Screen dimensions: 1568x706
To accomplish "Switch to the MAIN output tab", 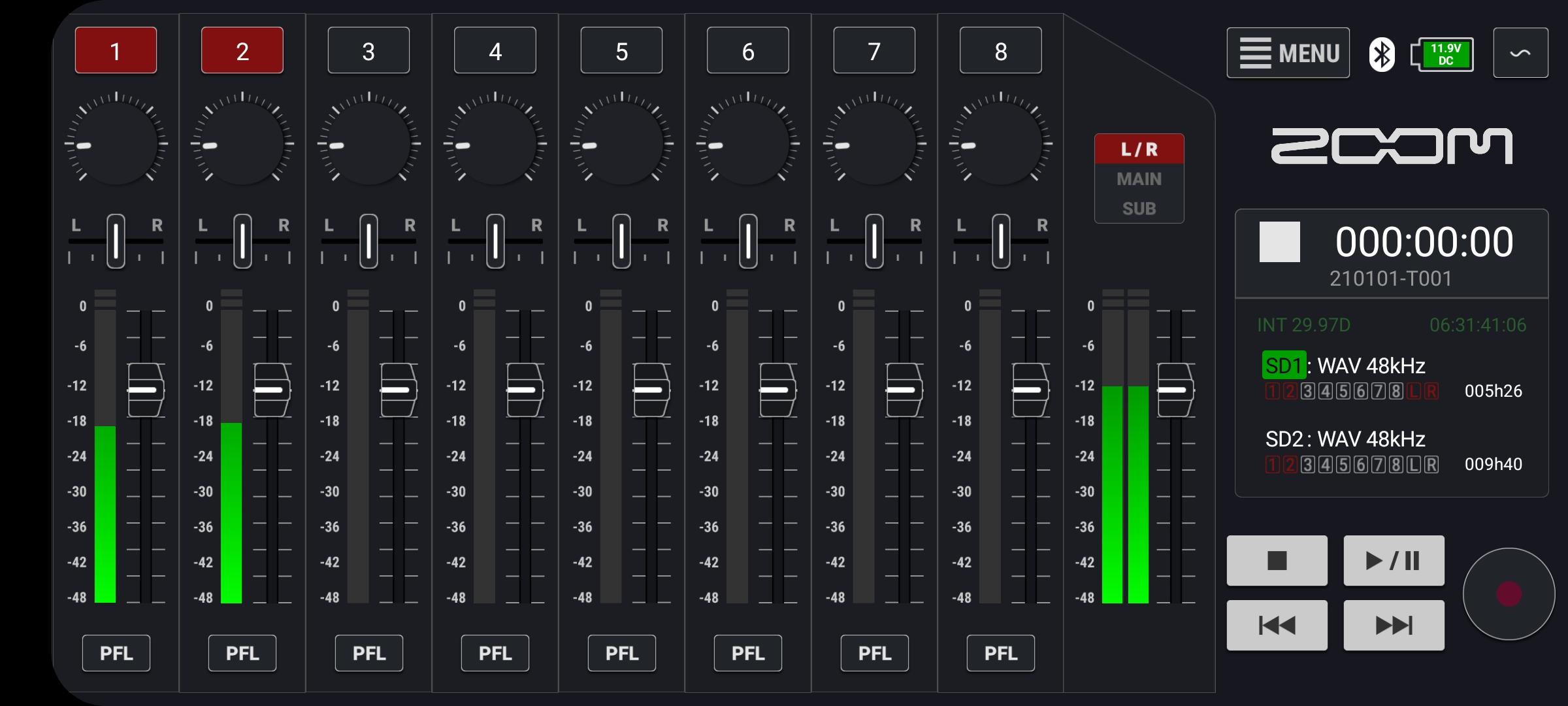I will tap(1139, 179).
